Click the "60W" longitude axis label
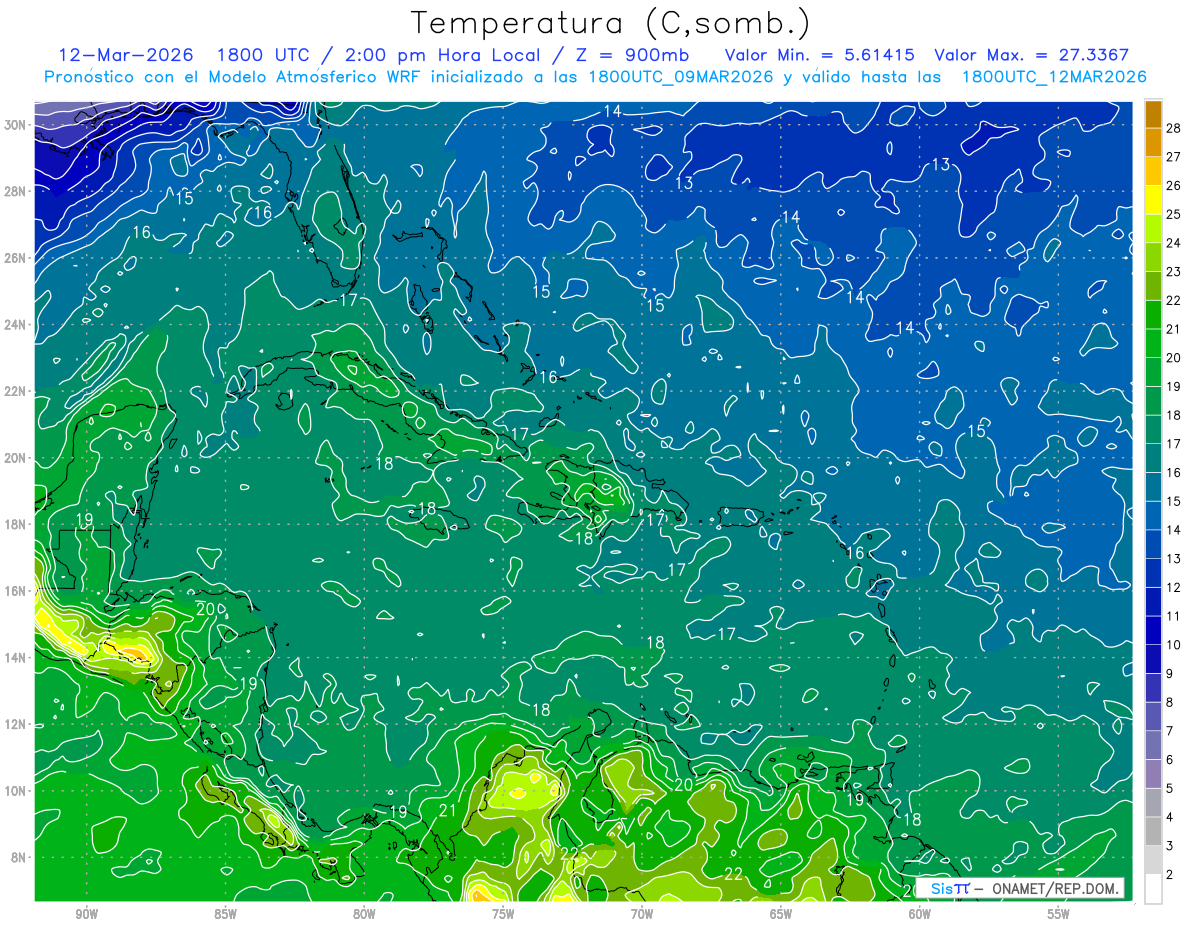 pos(920,914)
